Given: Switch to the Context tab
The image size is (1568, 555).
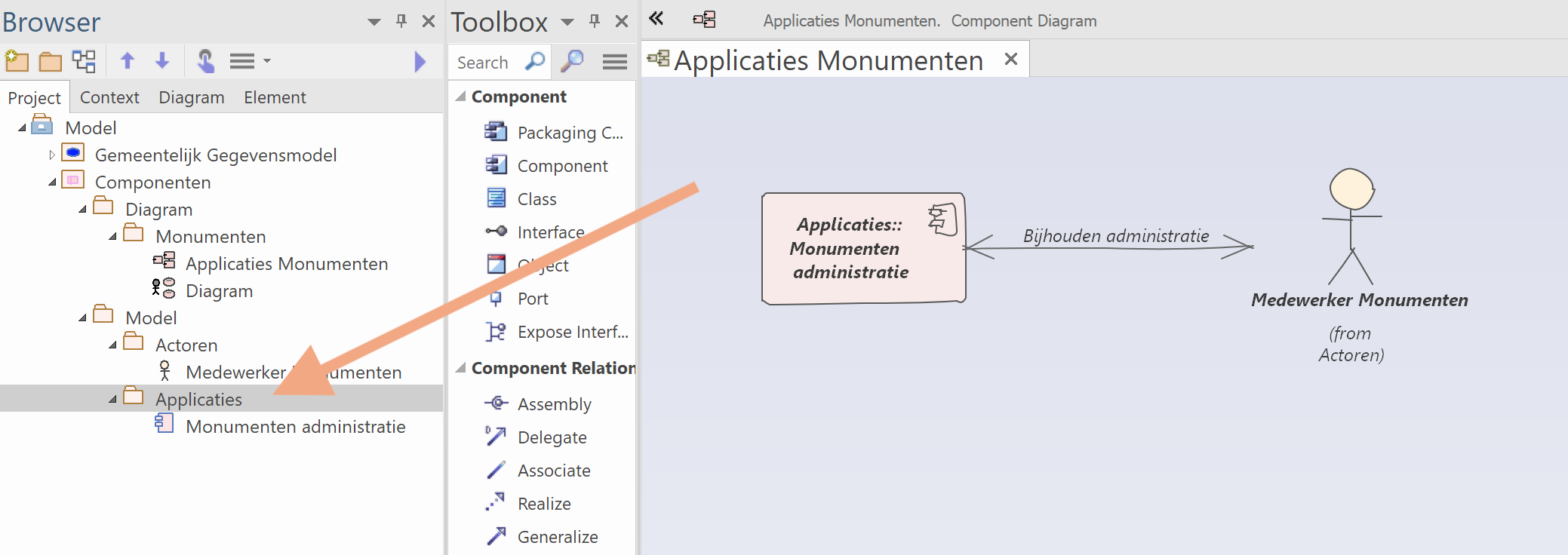Looking at the screenshot, I should point(109,97).
